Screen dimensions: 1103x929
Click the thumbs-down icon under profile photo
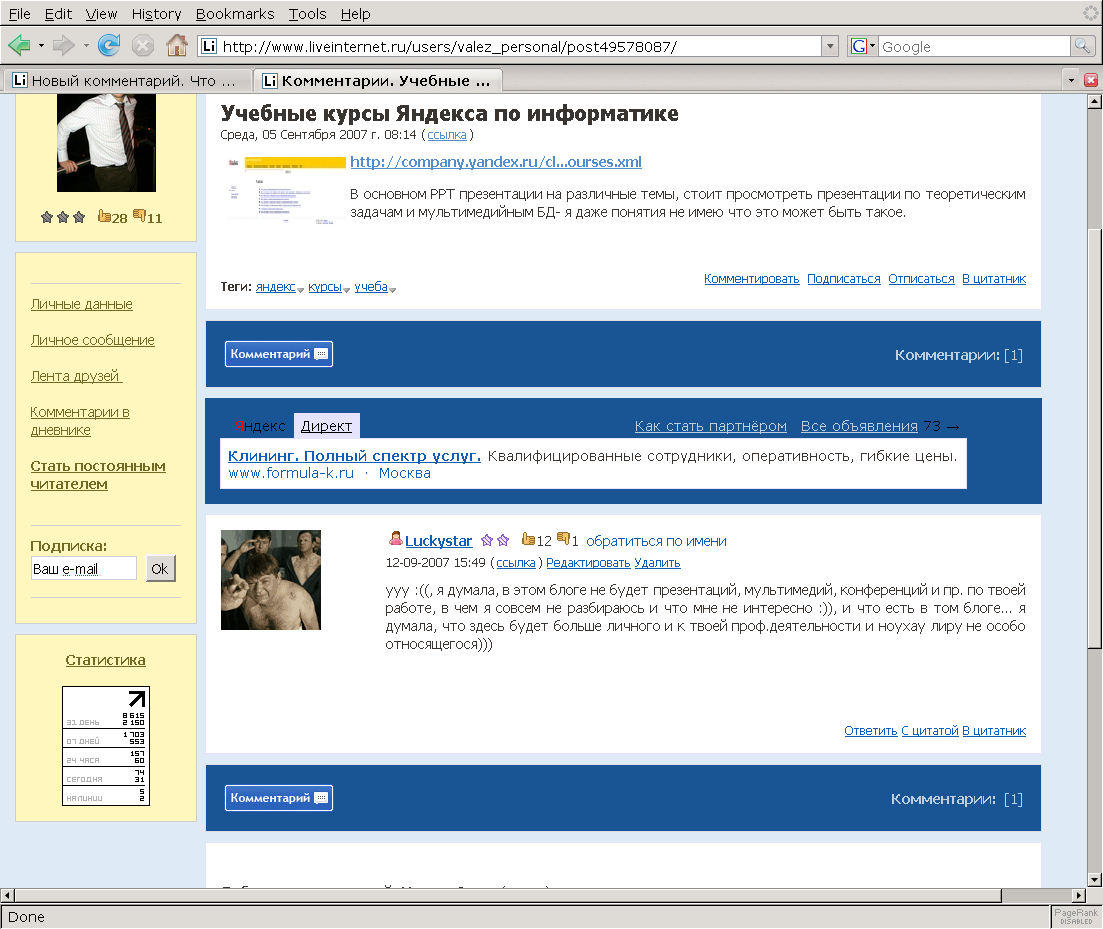coord(139,217)
